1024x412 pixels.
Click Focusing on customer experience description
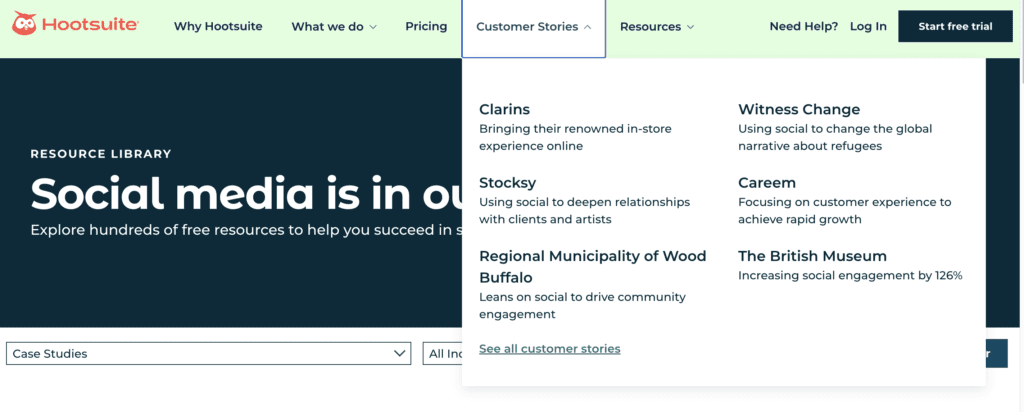[844, 210]
